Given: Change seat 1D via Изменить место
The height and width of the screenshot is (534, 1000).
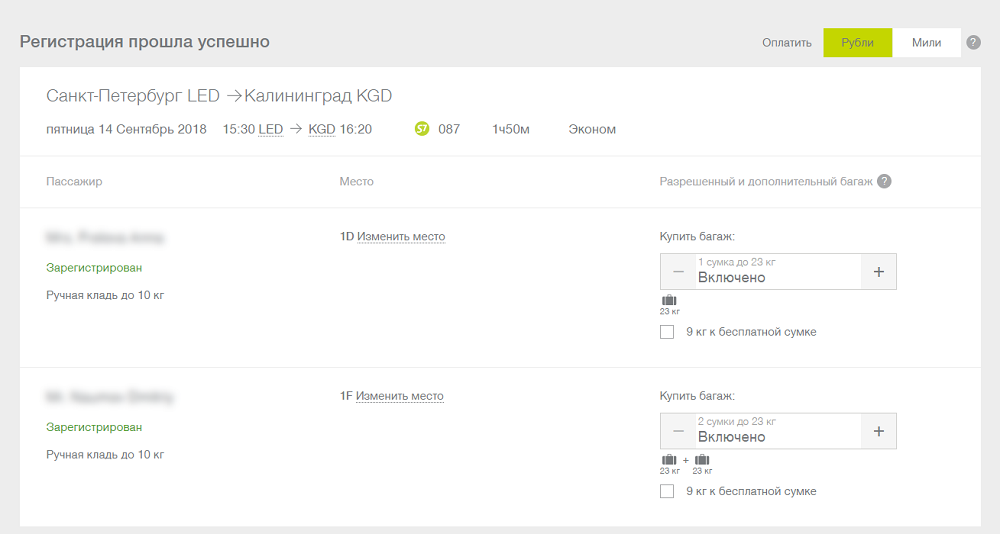Looking at the screenshot, I should click(x=401, y=237).
